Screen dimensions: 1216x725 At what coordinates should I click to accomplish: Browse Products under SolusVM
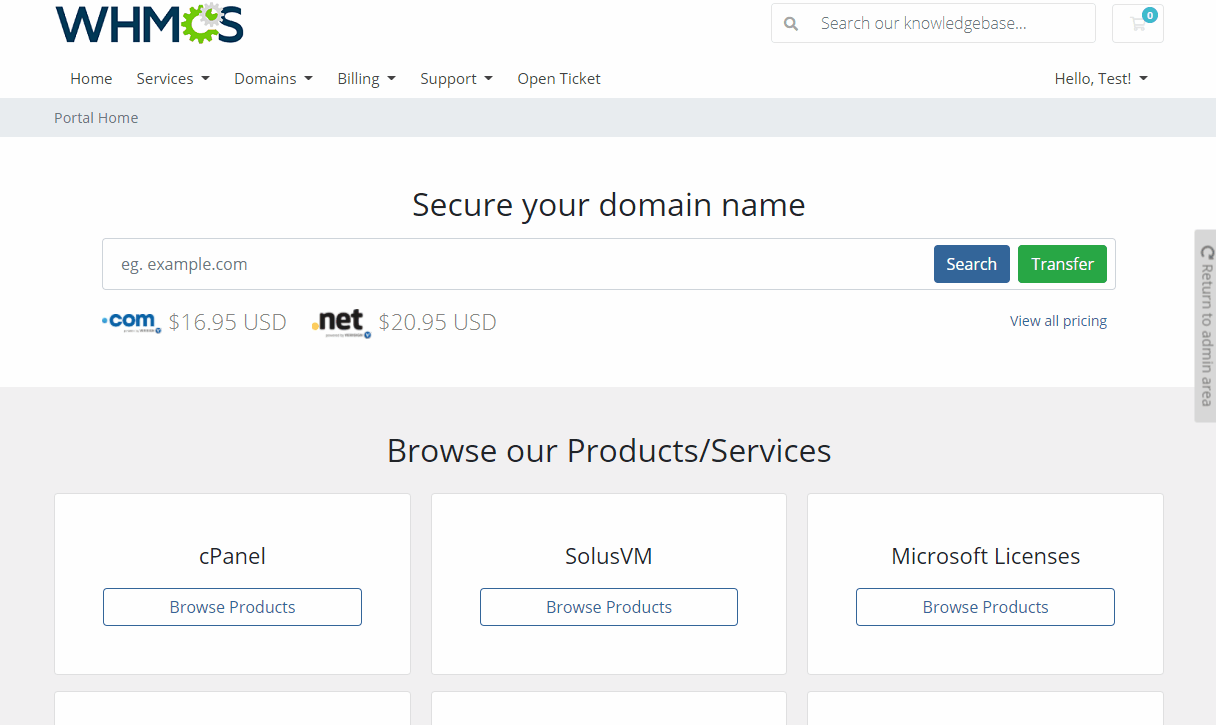tap(609, 607)
